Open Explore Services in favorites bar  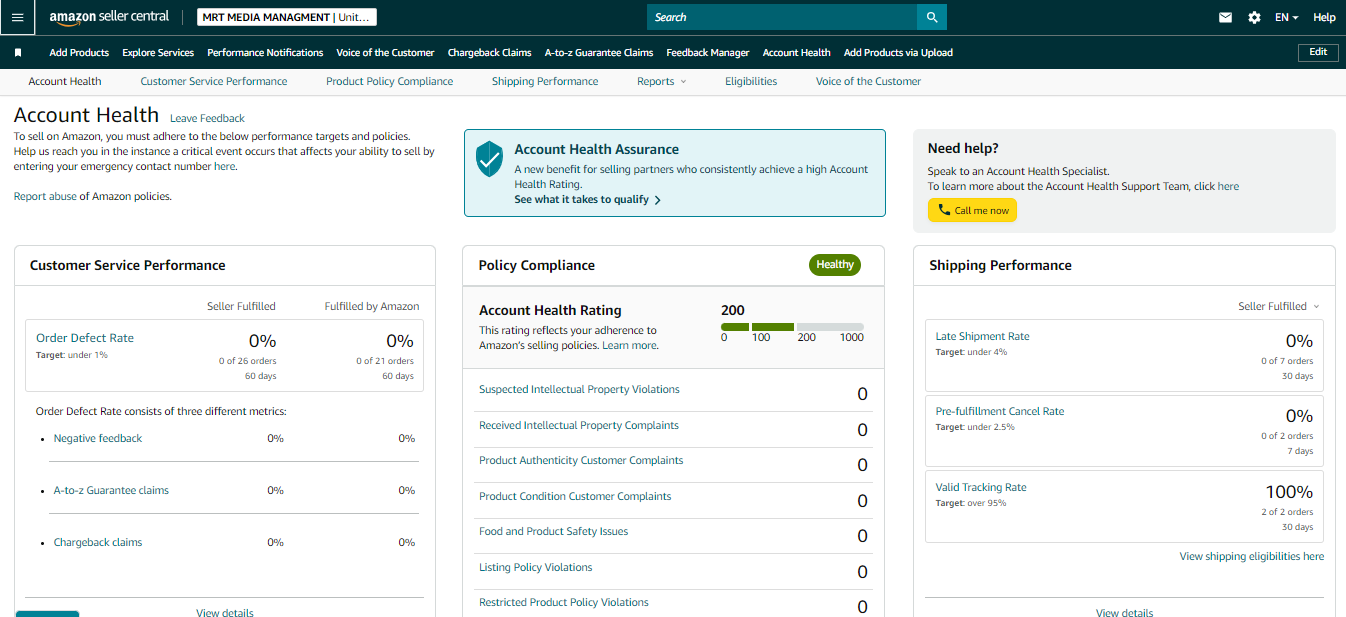158,52
